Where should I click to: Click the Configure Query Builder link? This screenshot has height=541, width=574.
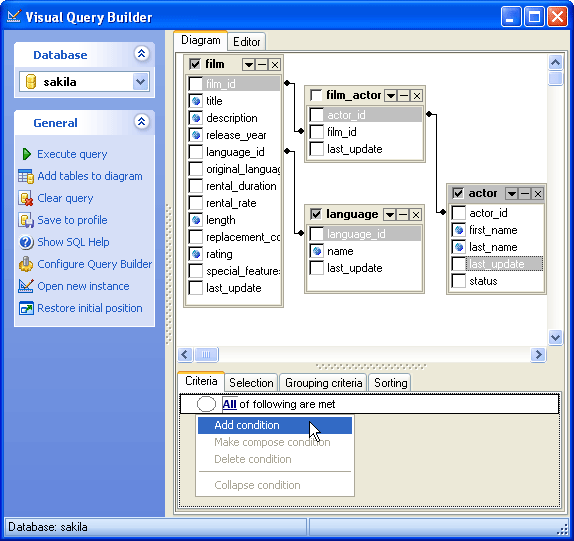pyautogui.click(x=94, y=264)
